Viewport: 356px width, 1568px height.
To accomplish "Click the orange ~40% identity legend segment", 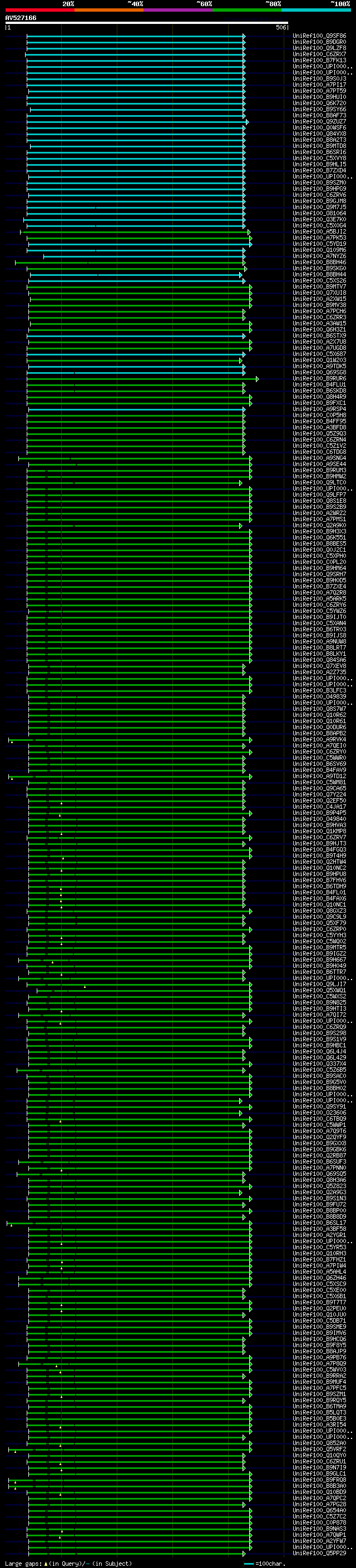I will click(109, 11).
